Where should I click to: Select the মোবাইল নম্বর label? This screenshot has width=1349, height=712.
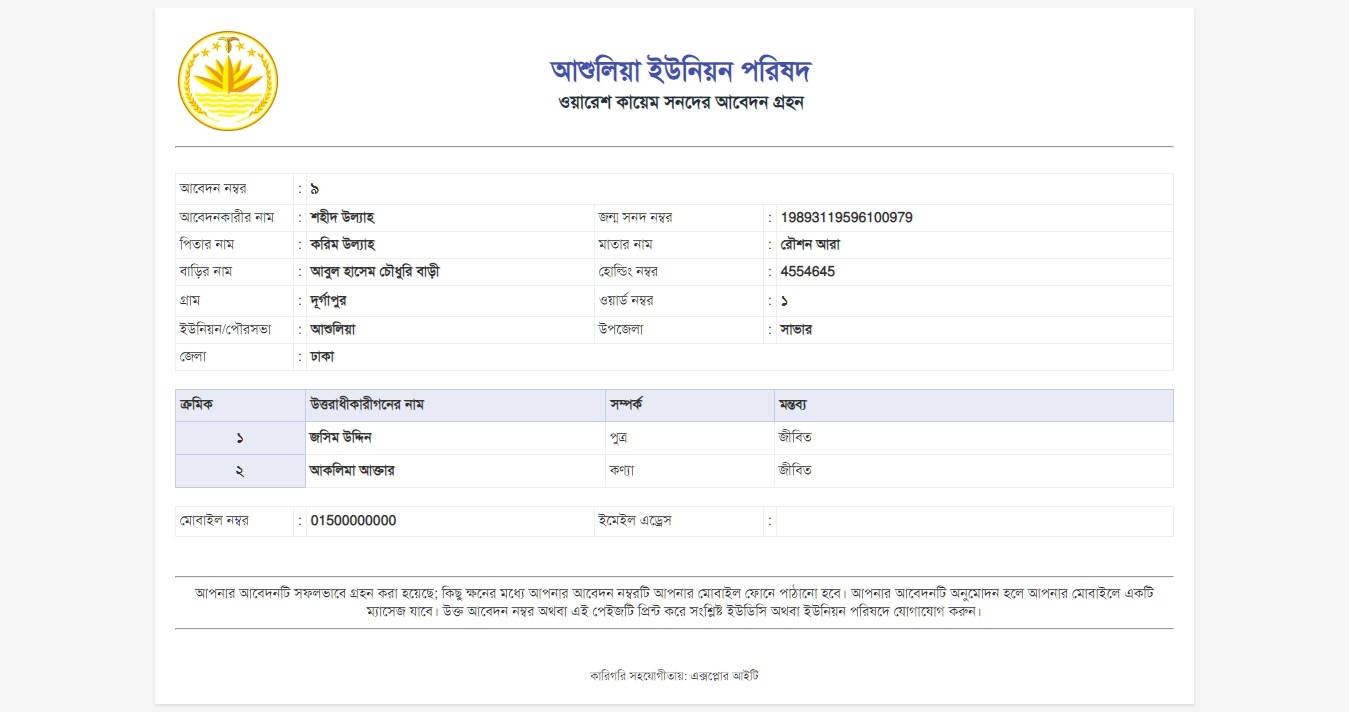click(x=215, y=521)
